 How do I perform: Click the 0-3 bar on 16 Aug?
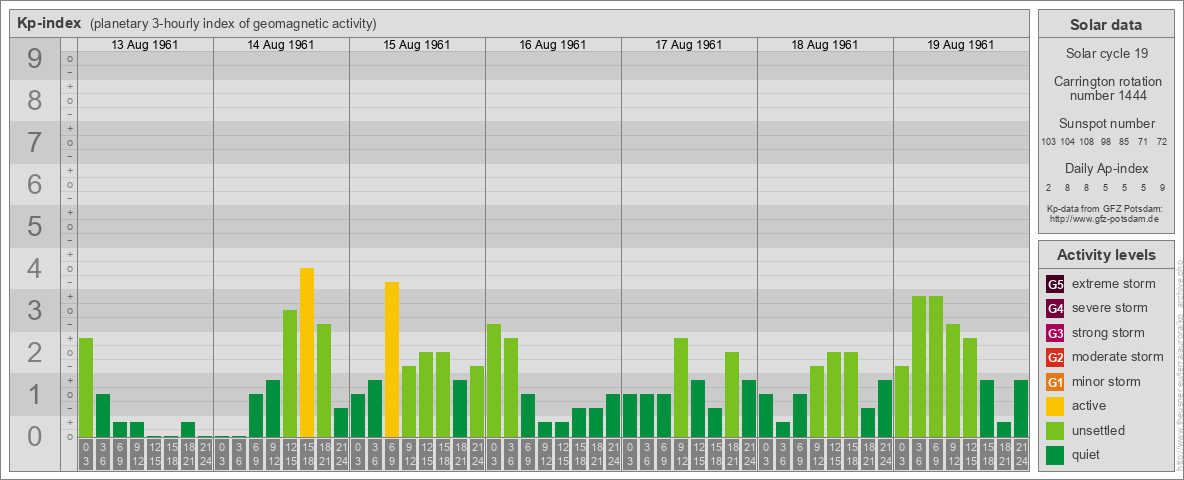pyautogui.click(x=494, y=380)
